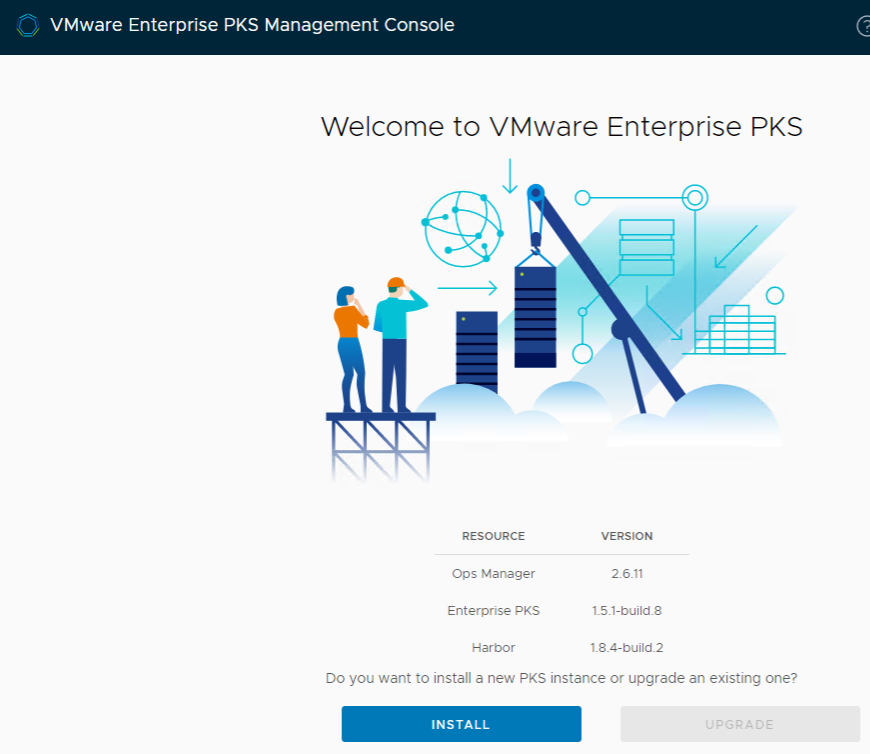The image size is (870, 754).
Task: Click the VERSION column header
Action: point(627,536)
